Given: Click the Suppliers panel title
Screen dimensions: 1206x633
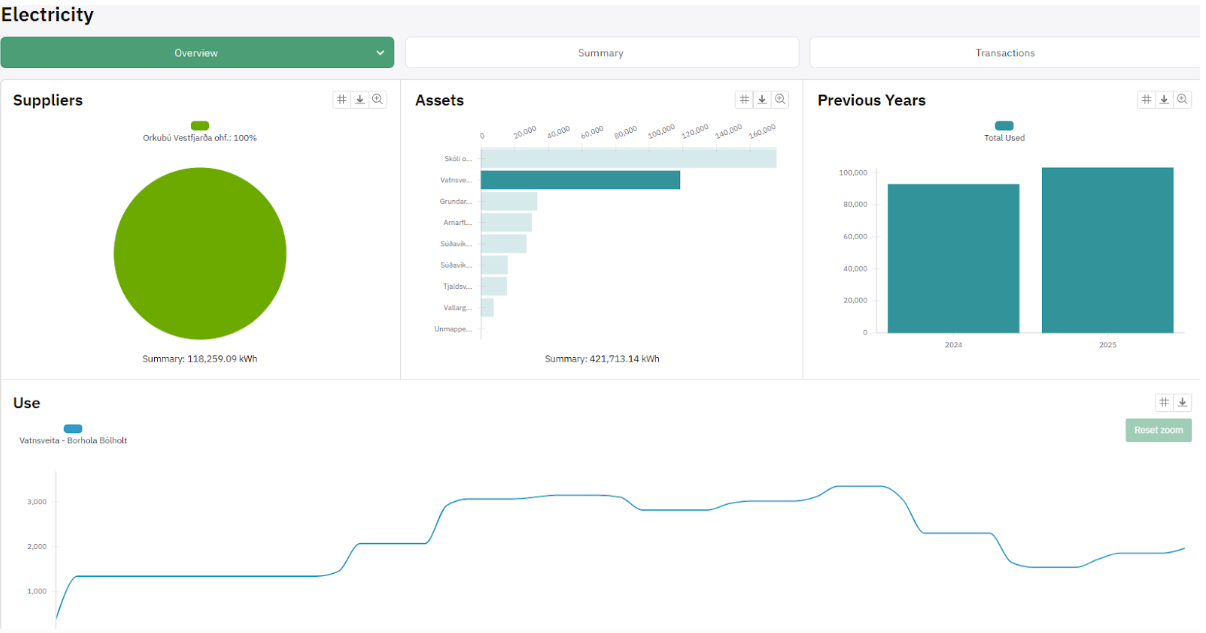Looking at the screenshot, I should point(48,100).
